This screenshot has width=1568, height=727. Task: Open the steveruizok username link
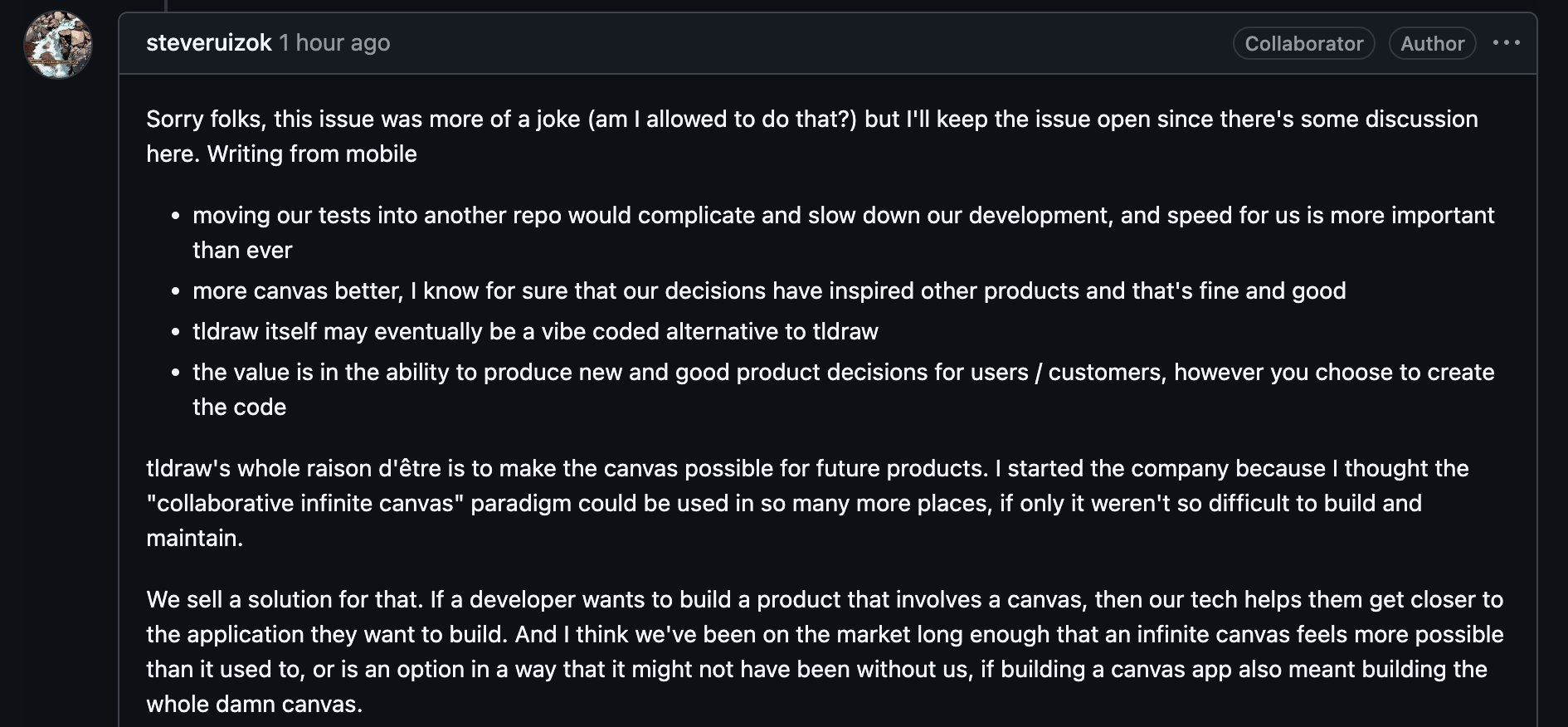(208, 43)
